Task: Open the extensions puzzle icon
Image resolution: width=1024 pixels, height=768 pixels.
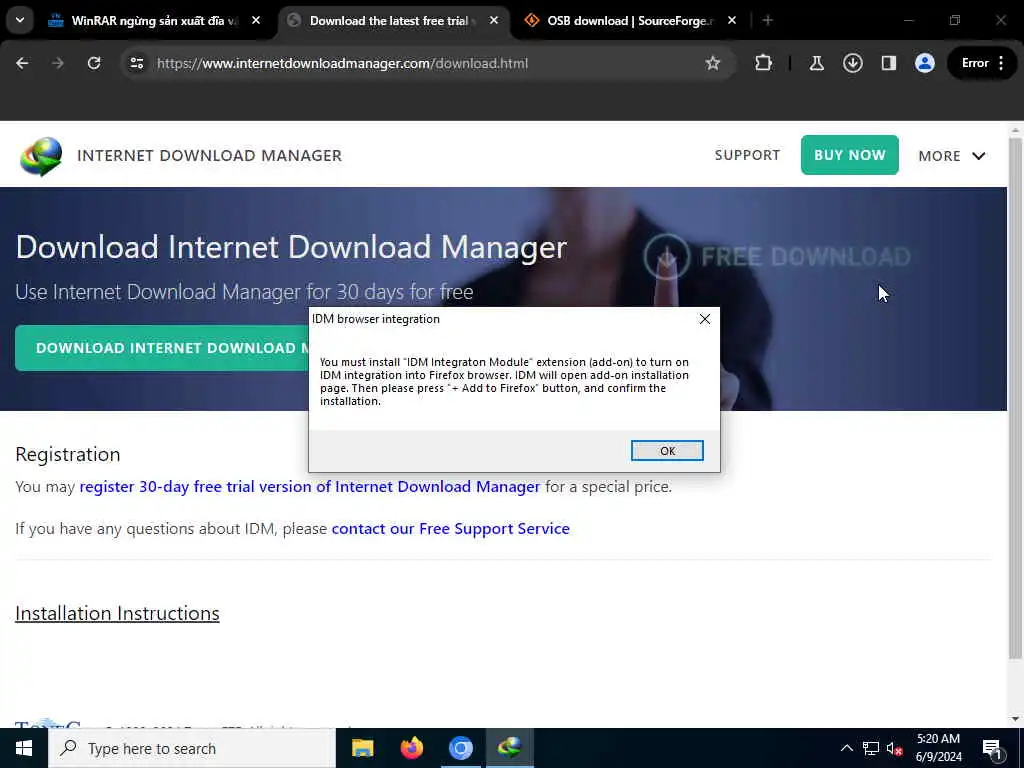Action: pyautogui.click(x=763, y=63)
